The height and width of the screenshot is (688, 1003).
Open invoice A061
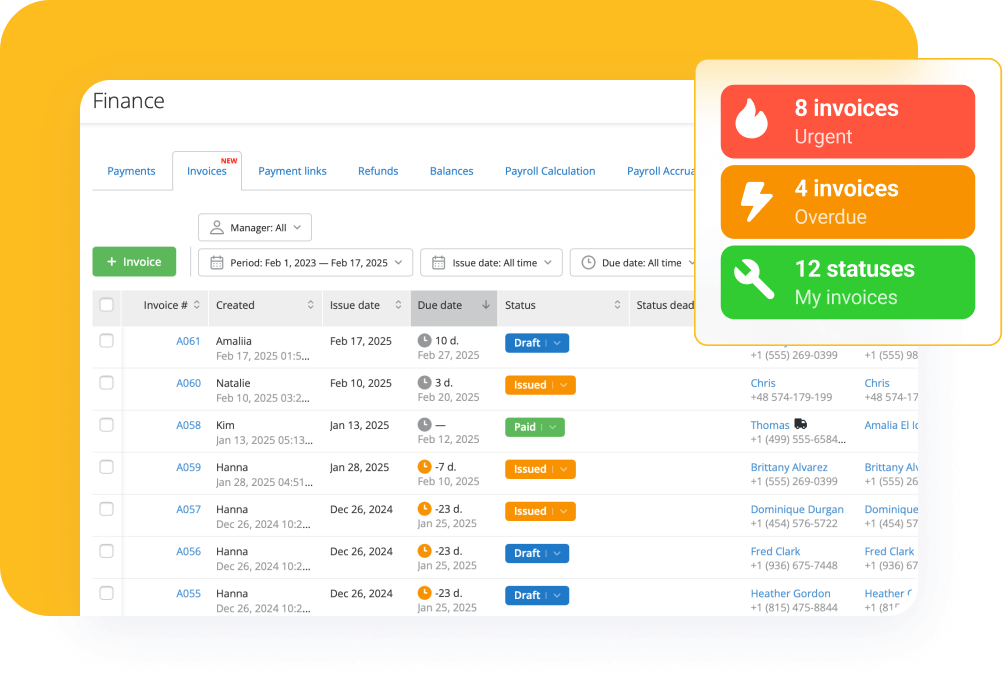pyautogui.click(x=189, y=341)
